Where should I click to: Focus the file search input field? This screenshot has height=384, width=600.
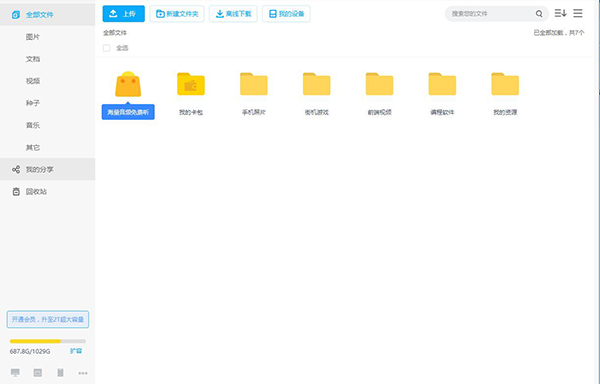[x=492, y=14]
